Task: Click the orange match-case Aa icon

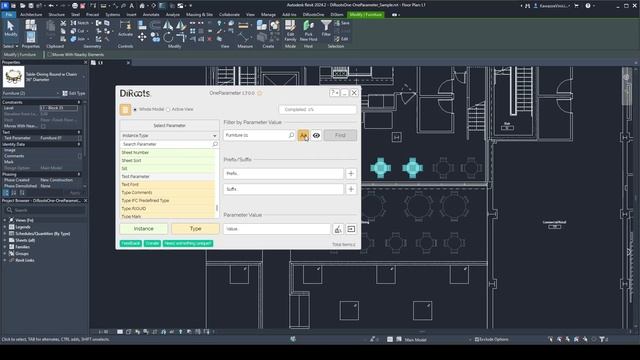Action: tap(303, 136)
